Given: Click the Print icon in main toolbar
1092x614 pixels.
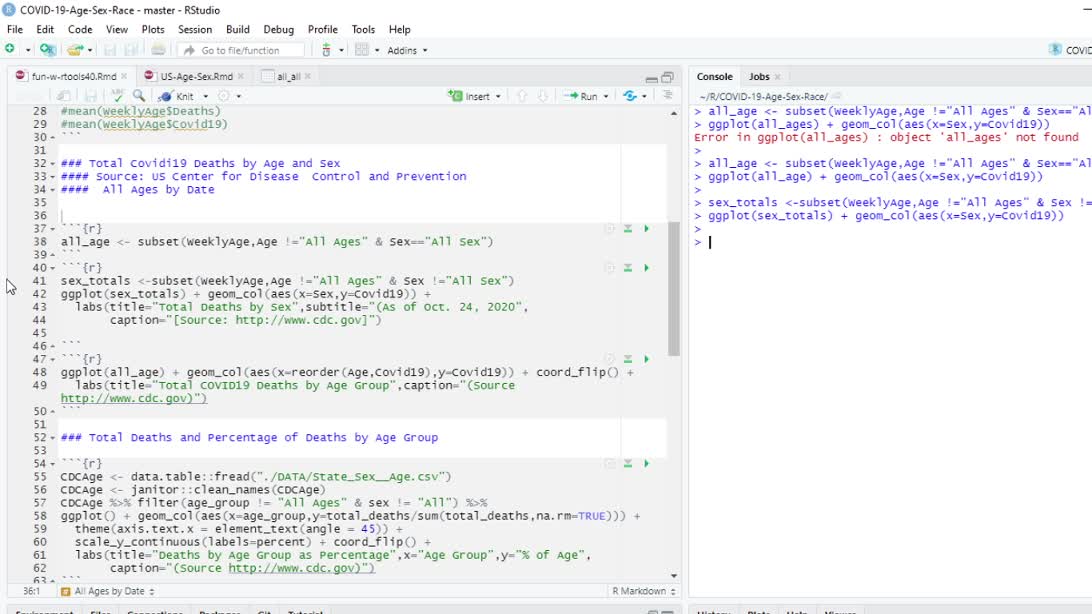Looking at the screenshot, I should 158,50.
